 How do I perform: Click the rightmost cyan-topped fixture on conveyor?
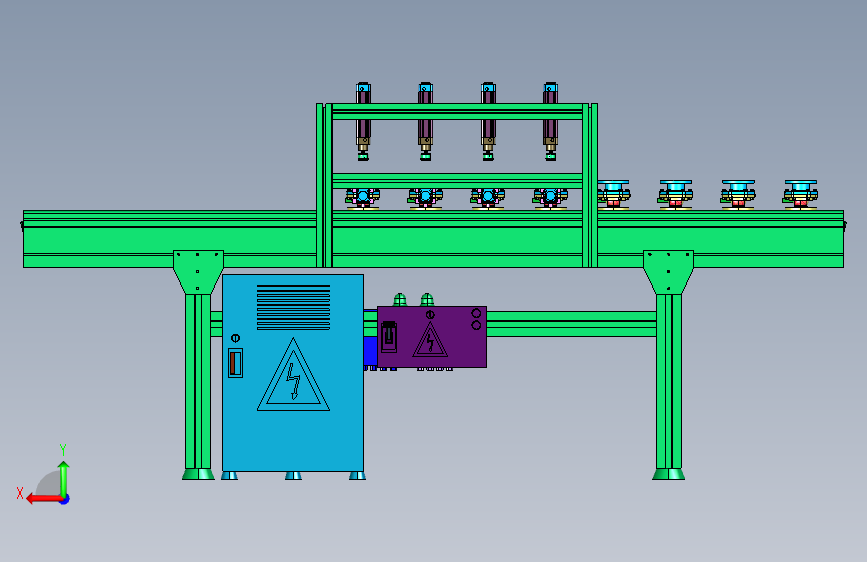pos(800,194)
